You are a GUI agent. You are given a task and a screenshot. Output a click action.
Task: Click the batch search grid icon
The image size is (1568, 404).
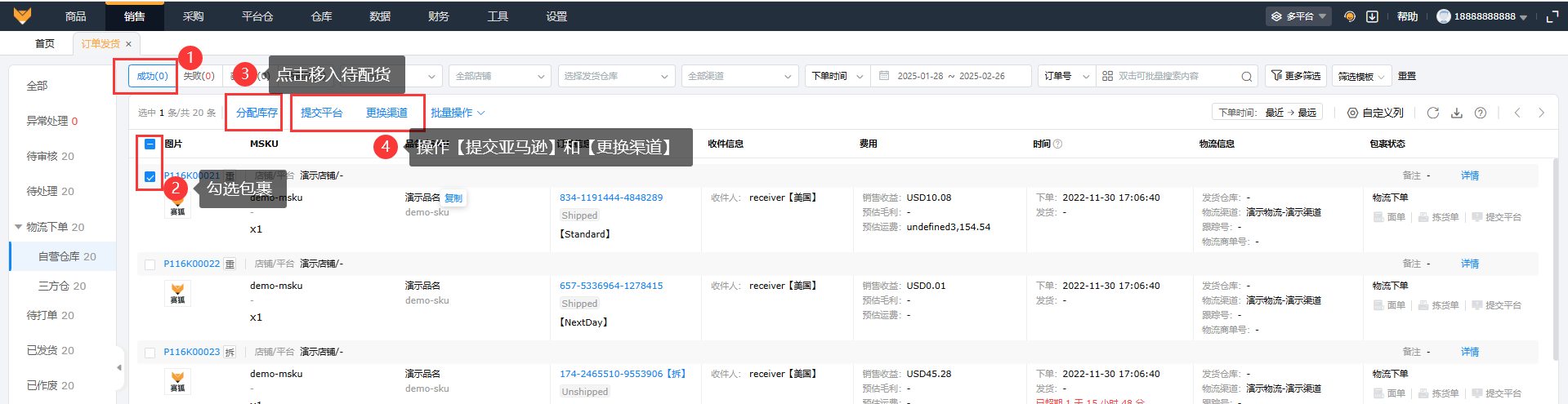click(1107, 76)
